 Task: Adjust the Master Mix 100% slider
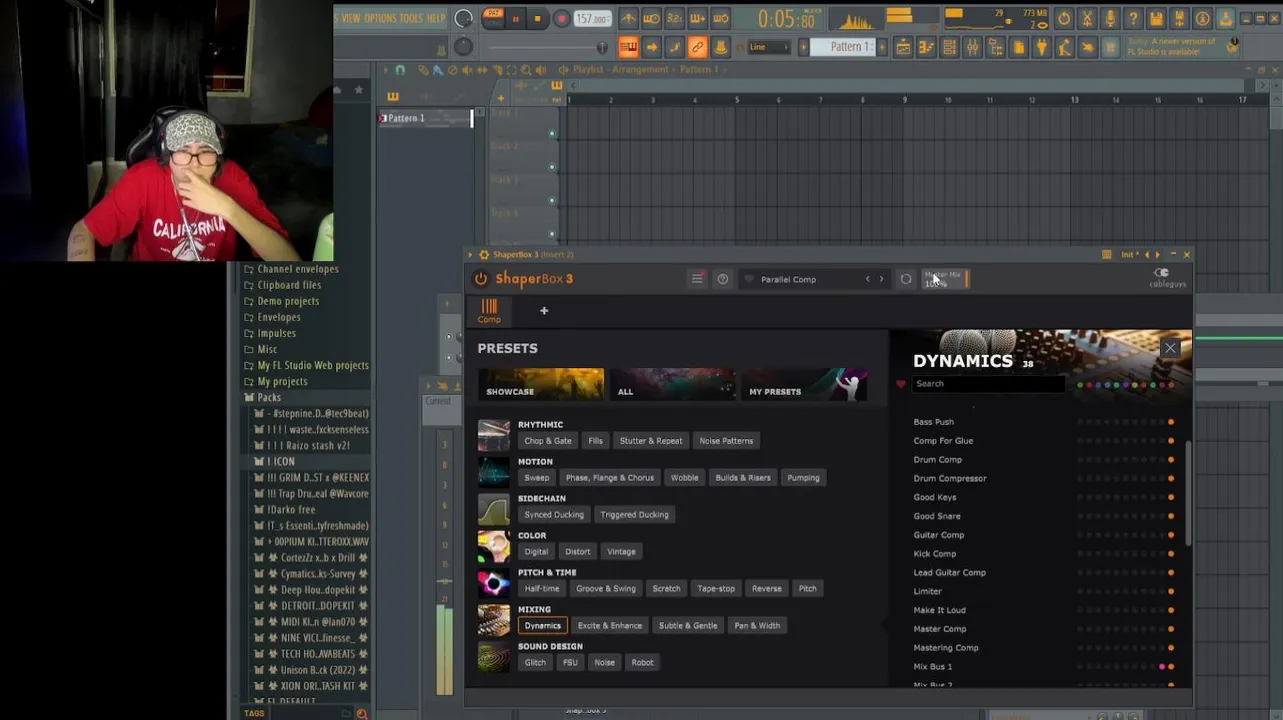[945, 279]
